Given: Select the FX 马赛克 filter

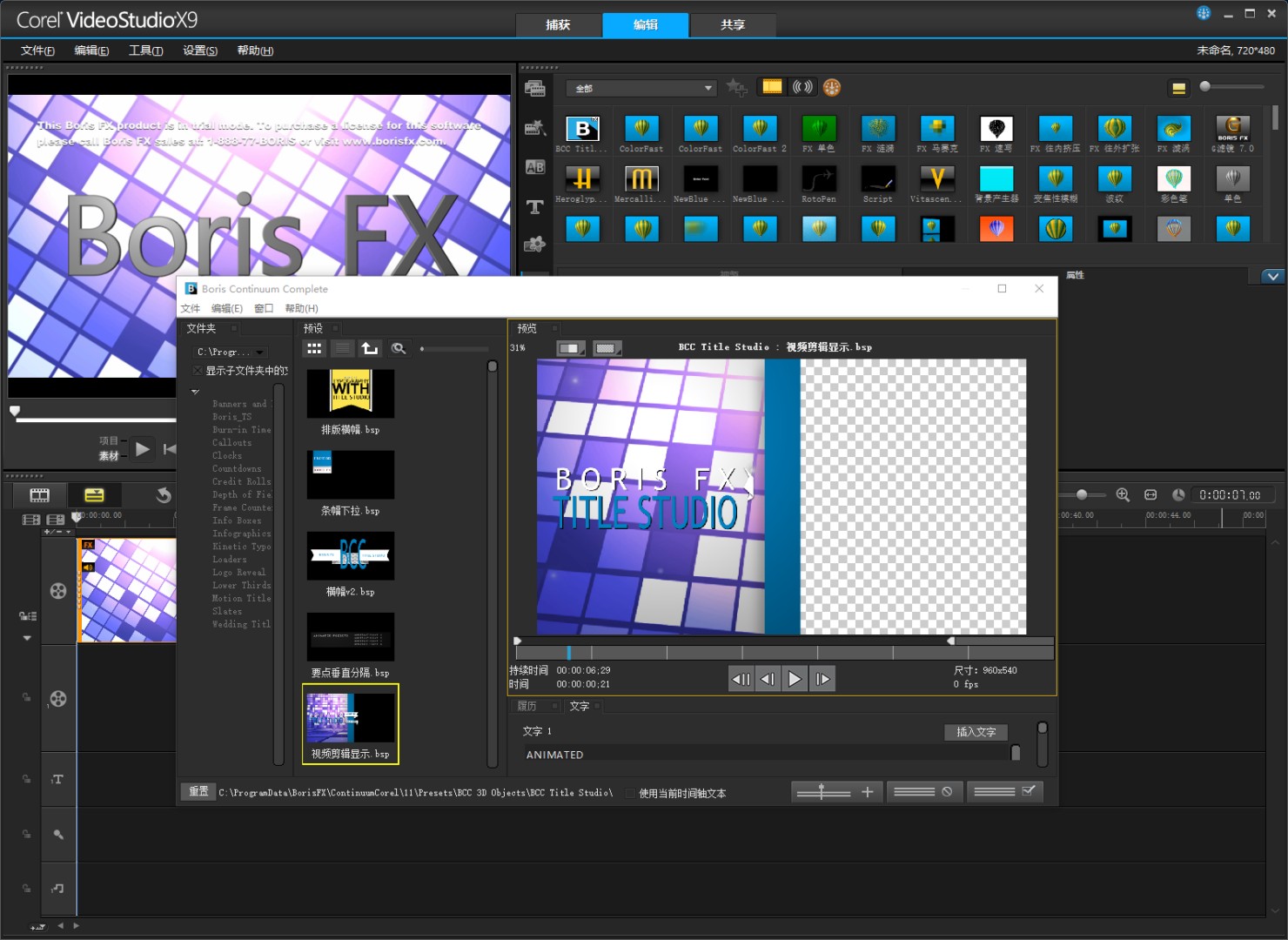Looking at the screenshot, I should click(x=937, y=129).
